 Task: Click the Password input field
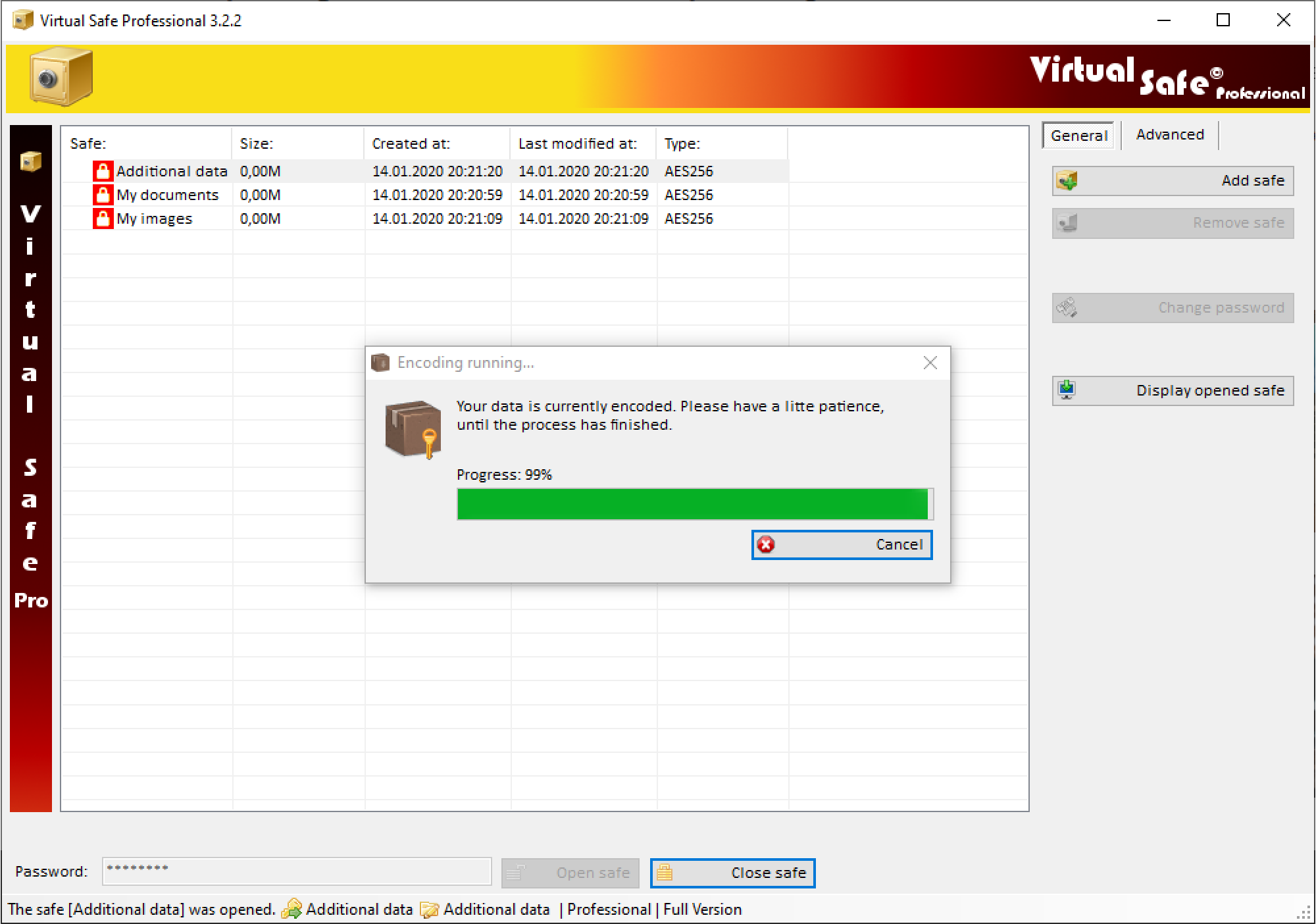tap(297, 871)
